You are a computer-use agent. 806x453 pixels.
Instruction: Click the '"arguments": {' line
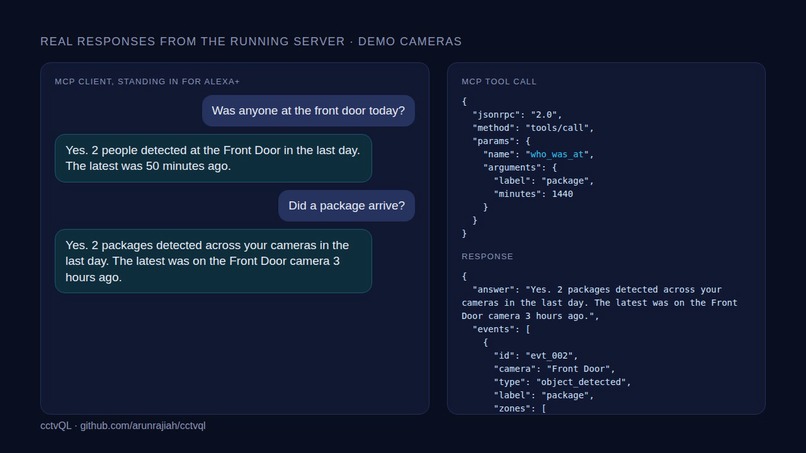pyautogui.click(x=520, y=168)
